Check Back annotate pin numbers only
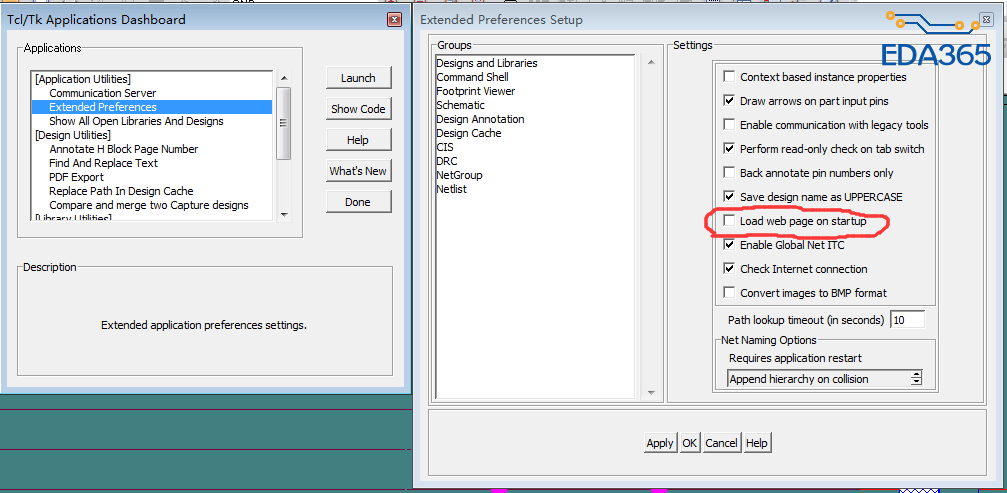 click(x=729, y=173)
